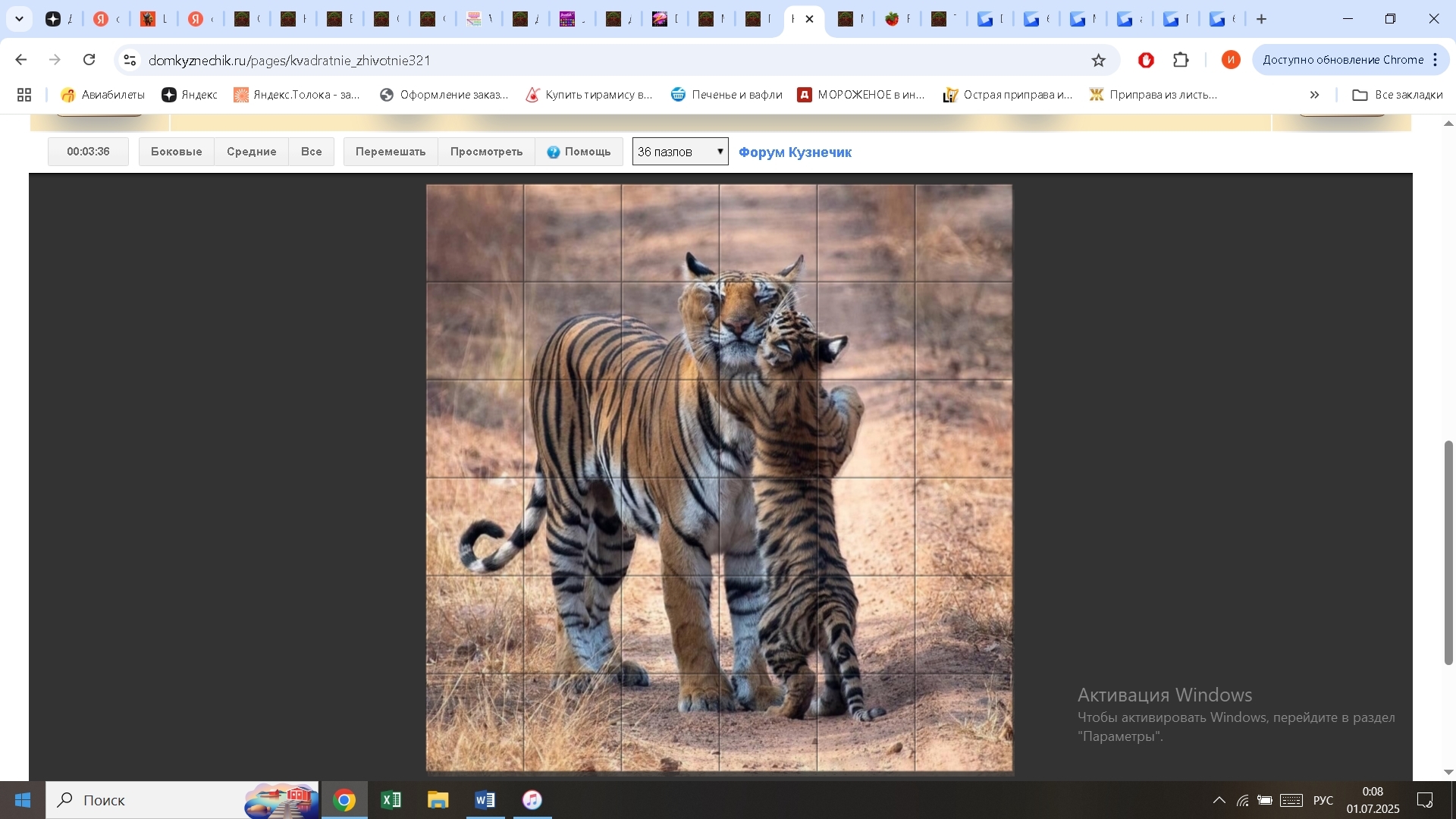Click the taskbar Поиск search box
Image resolution: width=1456 pixels, height=819 pixels.
182,800
